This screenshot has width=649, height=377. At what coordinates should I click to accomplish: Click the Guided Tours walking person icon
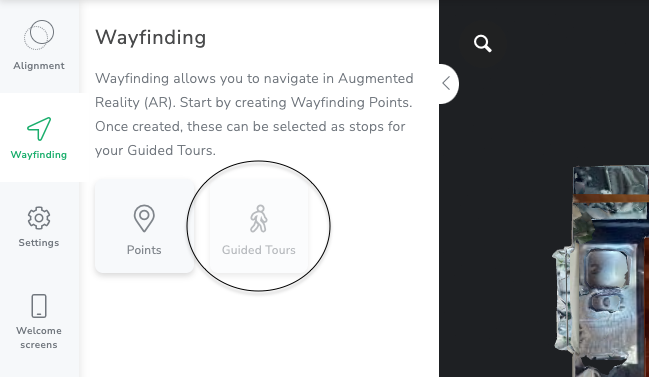click(x=259, y=218)
